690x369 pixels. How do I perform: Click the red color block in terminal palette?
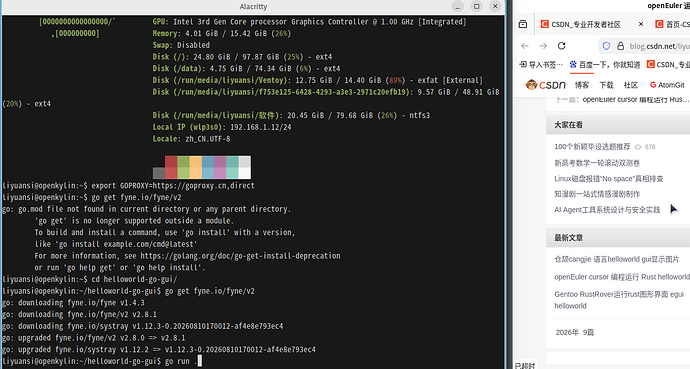171,167
